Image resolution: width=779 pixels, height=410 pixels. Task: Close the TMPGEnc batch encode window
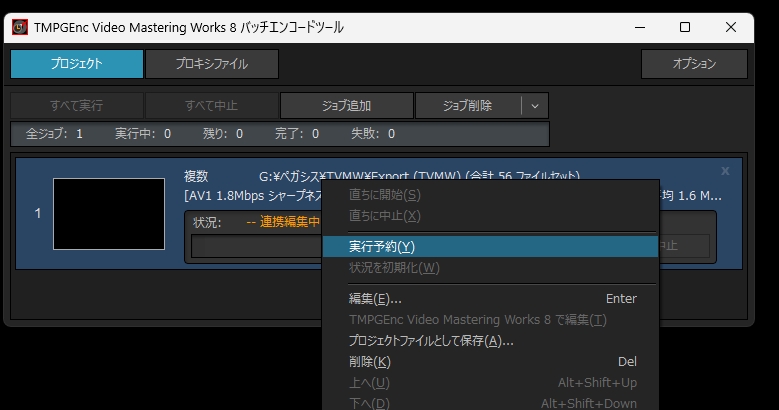pyautogui.click(x=732, y=27)
